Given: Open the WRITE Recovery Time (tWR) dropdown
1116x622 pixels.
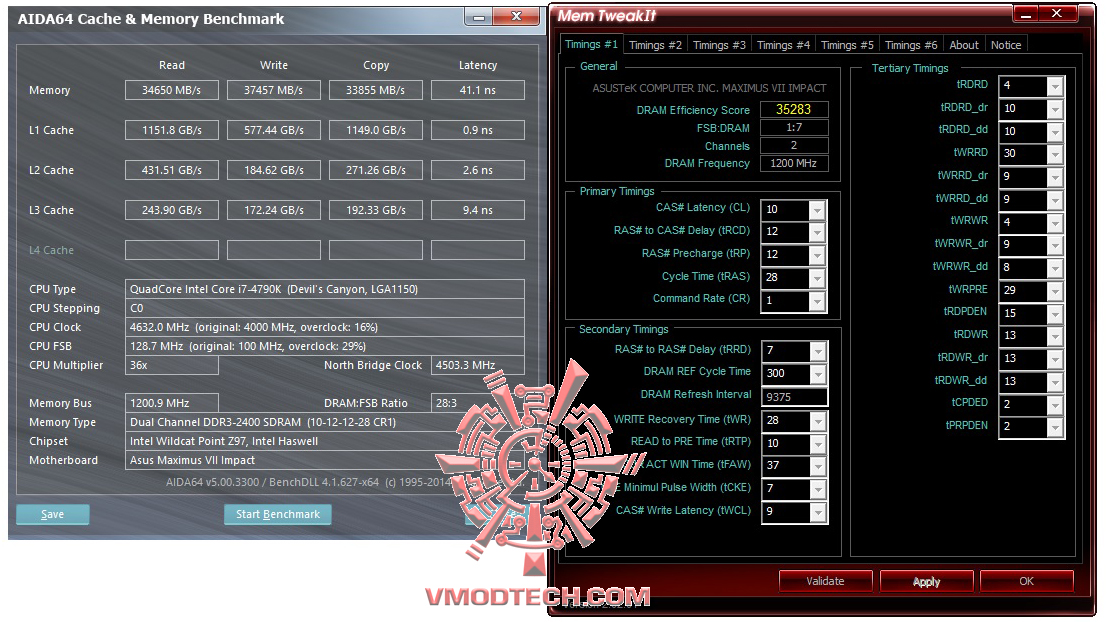Looking at the screenshot, I should click(818, 421).
